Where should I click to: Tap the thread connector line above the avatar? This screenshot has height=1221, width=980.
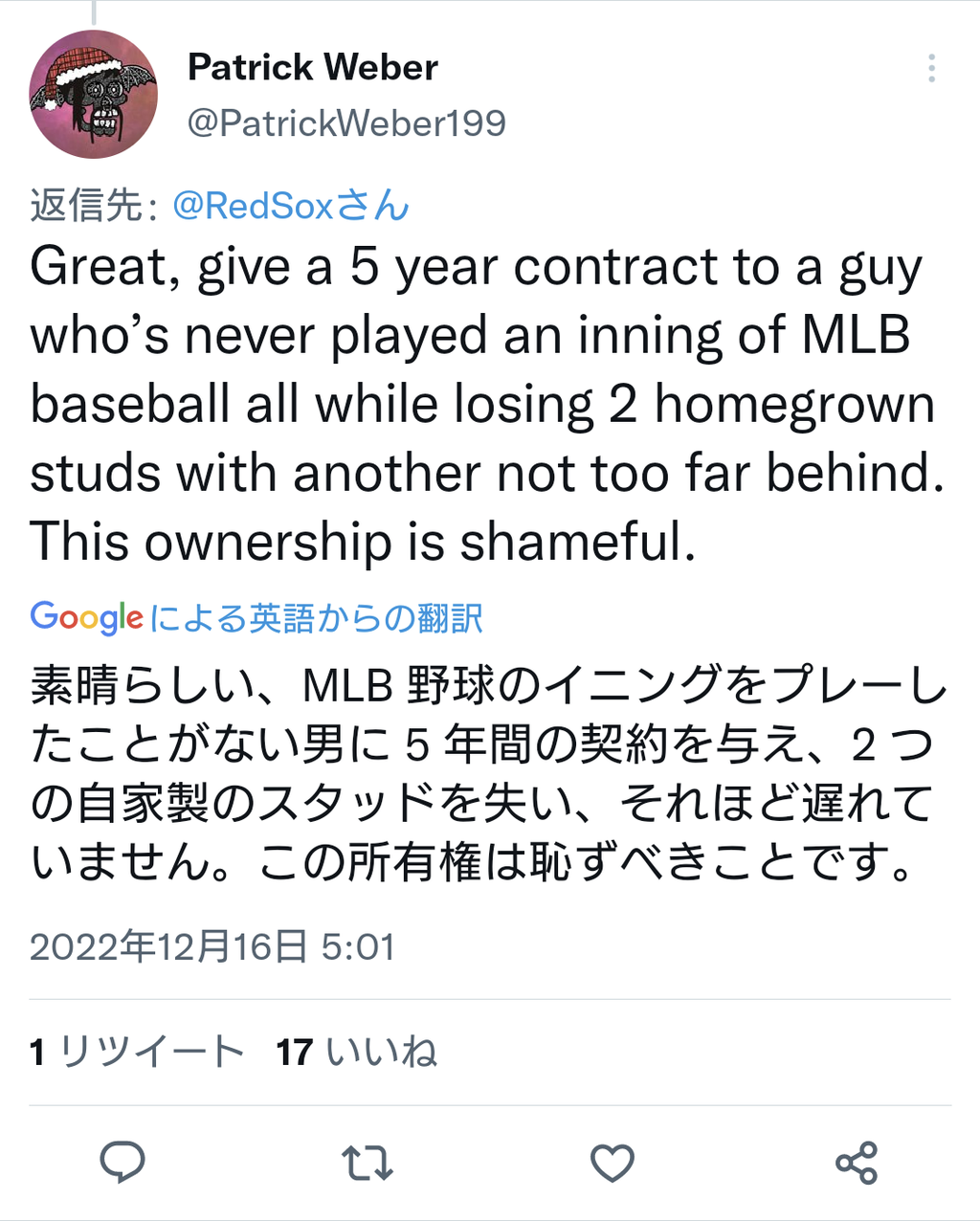[x=94, y=11]
